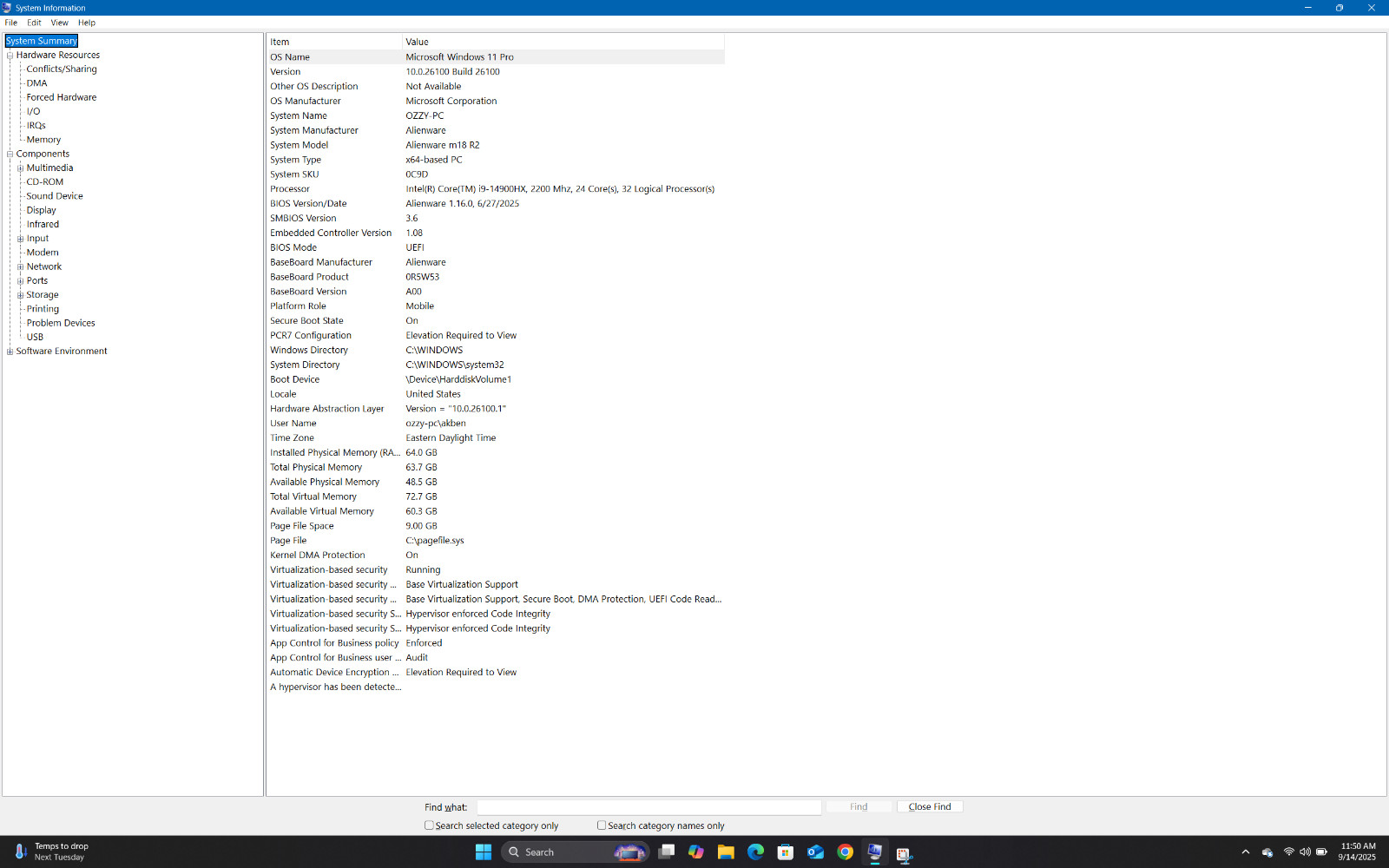The width and height of the screenshot is (1389, 868).
Task: Click the System Information title bar icon
Action: [7, 8]
